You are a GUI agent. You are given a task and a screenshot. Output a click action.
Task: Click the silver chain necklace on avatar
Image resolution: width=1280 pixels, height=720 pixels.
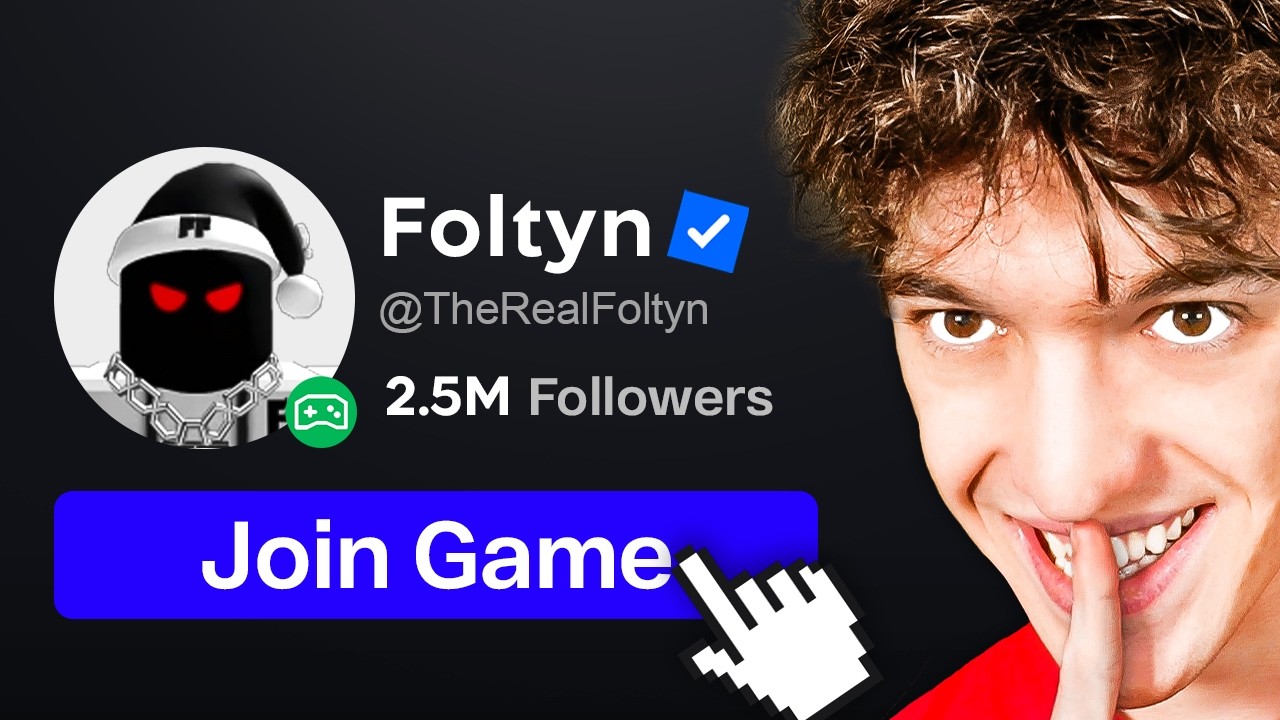195,398
